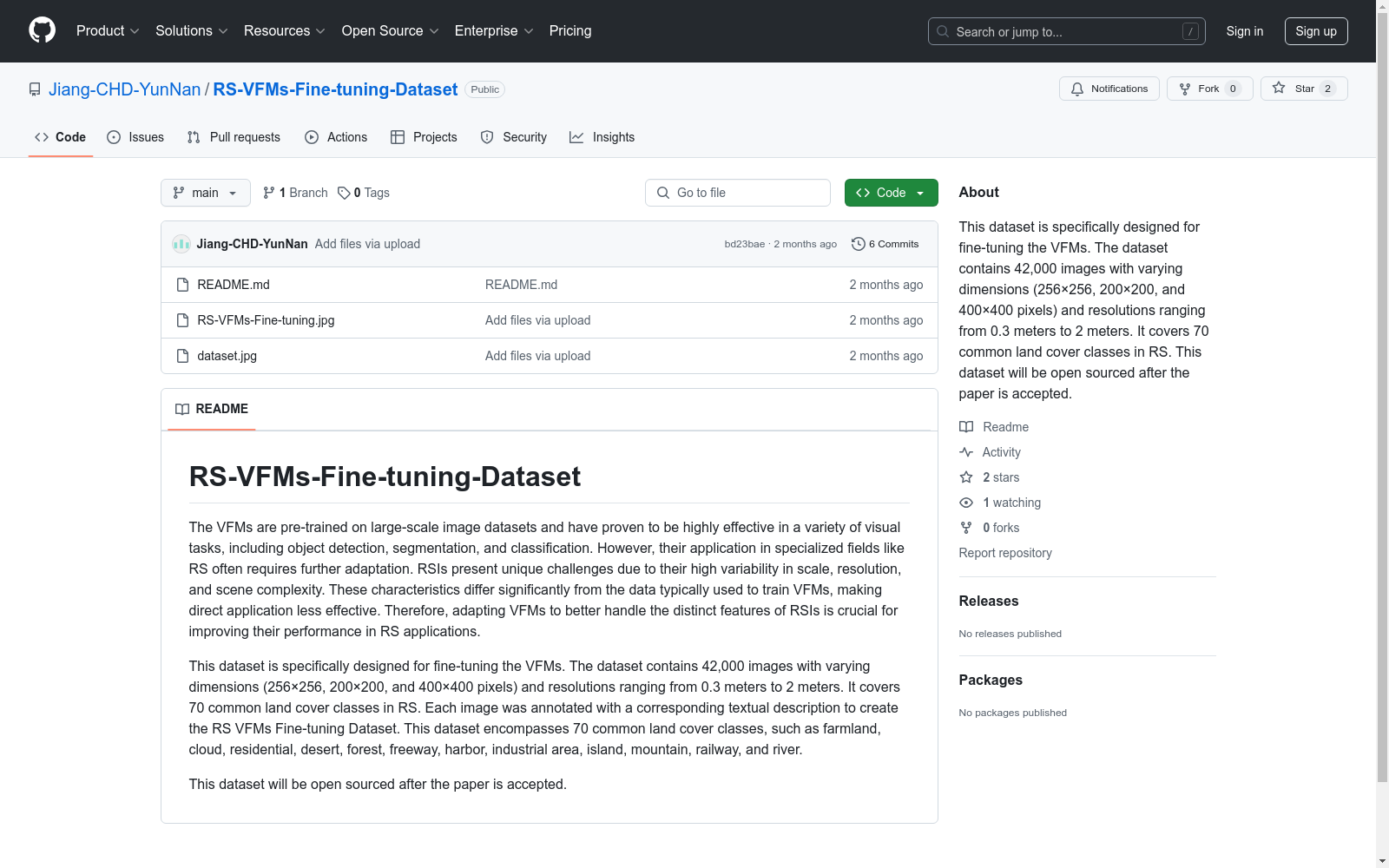Viewport: 1389px width, 868px height.
Task: Expand the main branch selector
Action: (206, 193)
